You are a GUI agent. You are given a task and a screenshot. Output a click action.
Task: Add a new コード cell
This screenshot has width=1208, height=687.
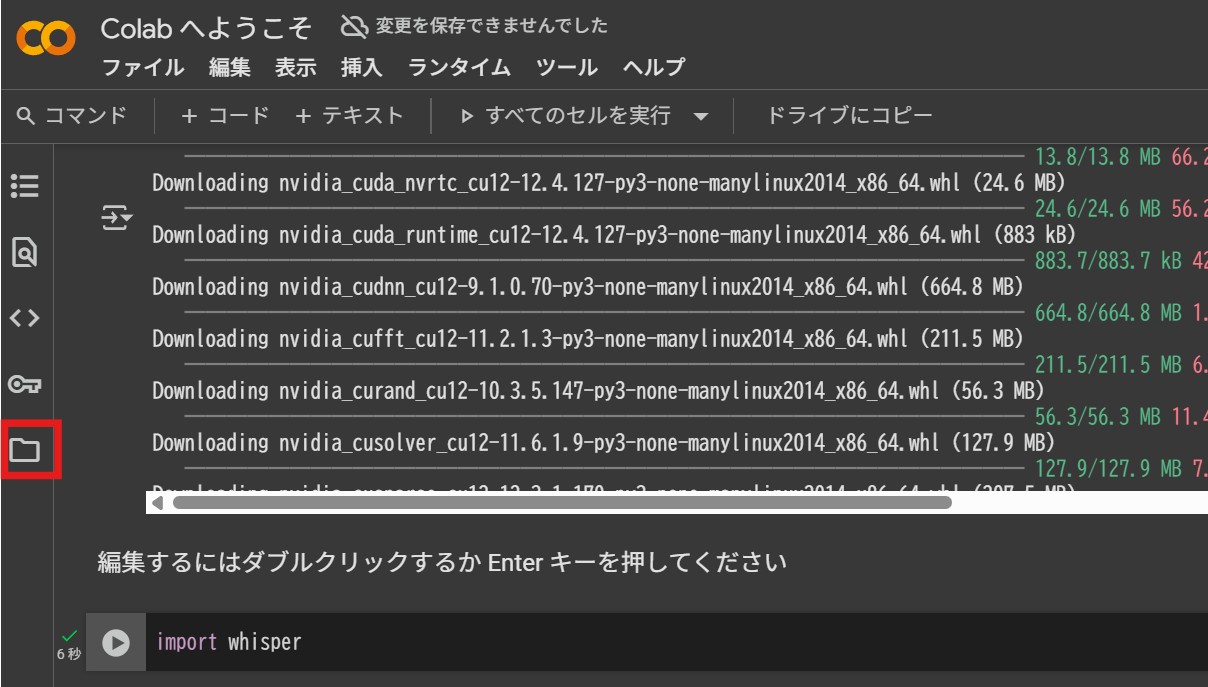coord(226,116)
